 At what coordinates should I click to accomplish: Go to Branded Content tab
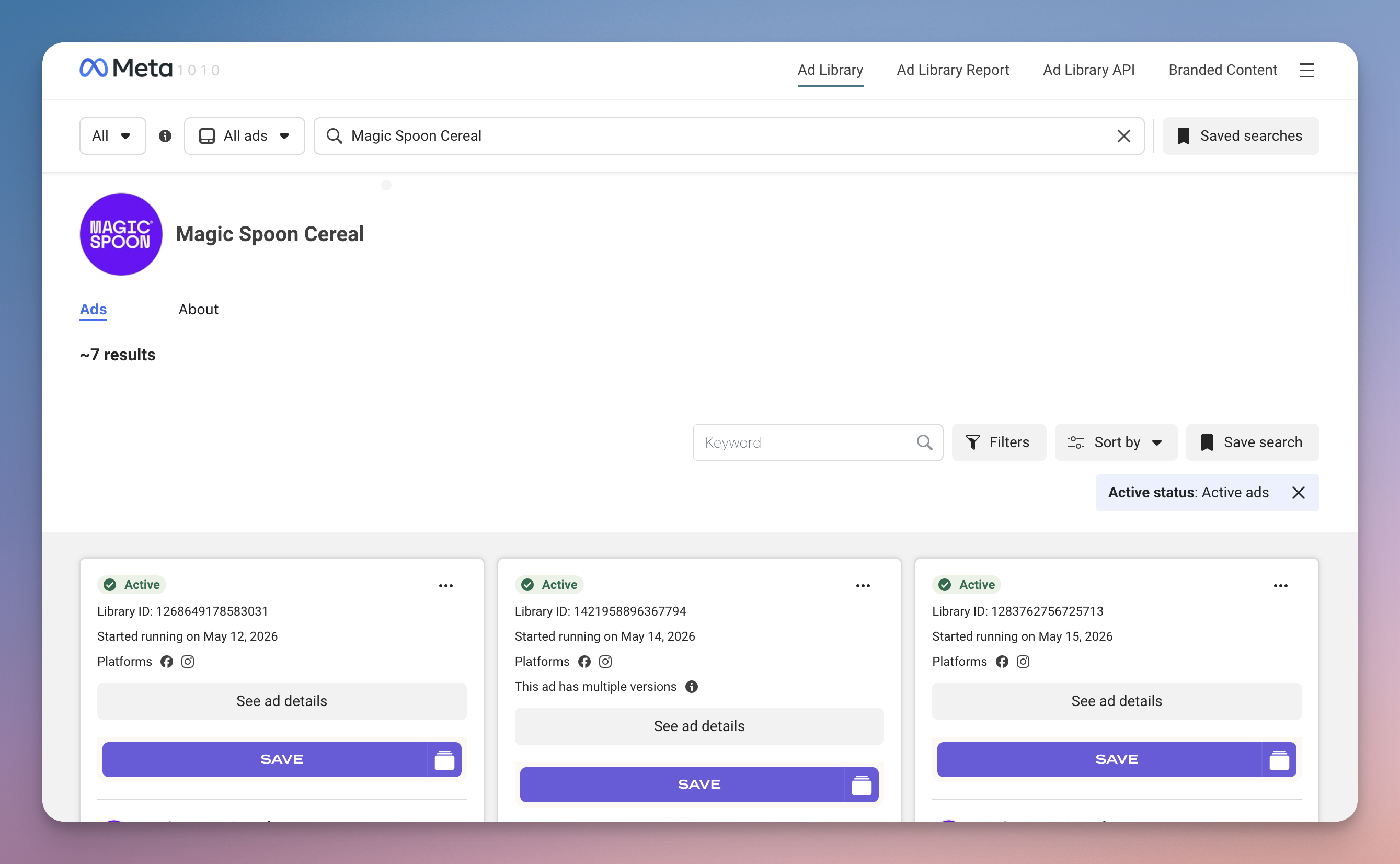[x=1222, y=70]
